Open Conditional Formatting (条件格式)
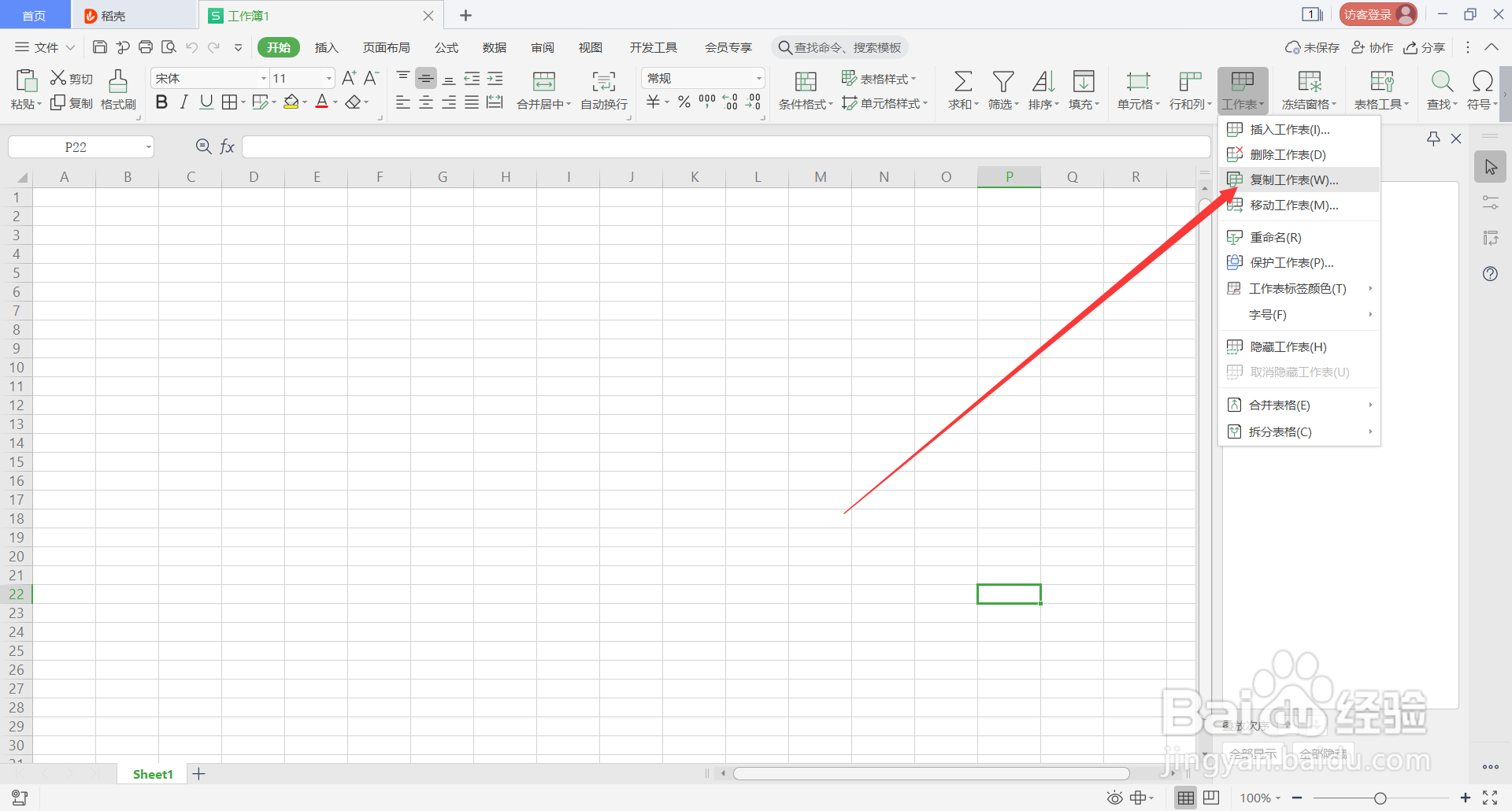This screenshot has width=1512, height=811. (806, 90)
